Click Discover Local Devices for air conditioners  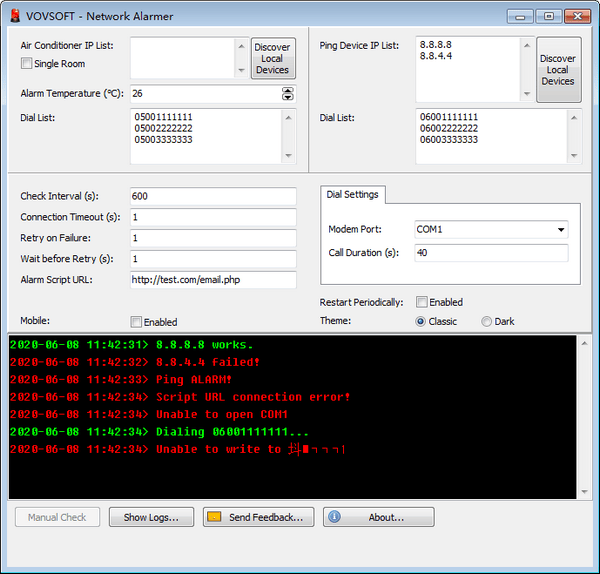[x=272, y=59]
